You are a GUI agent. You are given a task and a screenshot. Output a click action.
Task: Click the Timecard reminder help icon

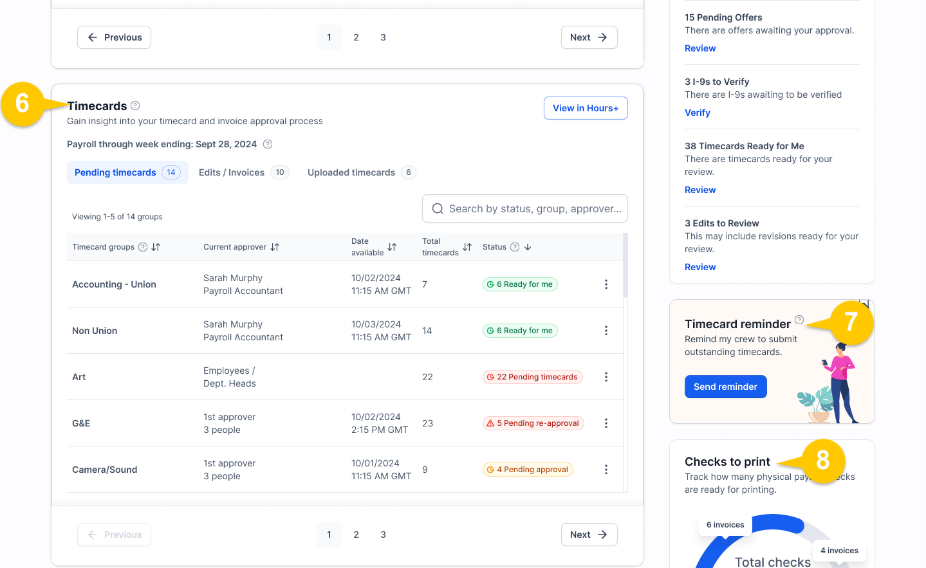point(799,319)
